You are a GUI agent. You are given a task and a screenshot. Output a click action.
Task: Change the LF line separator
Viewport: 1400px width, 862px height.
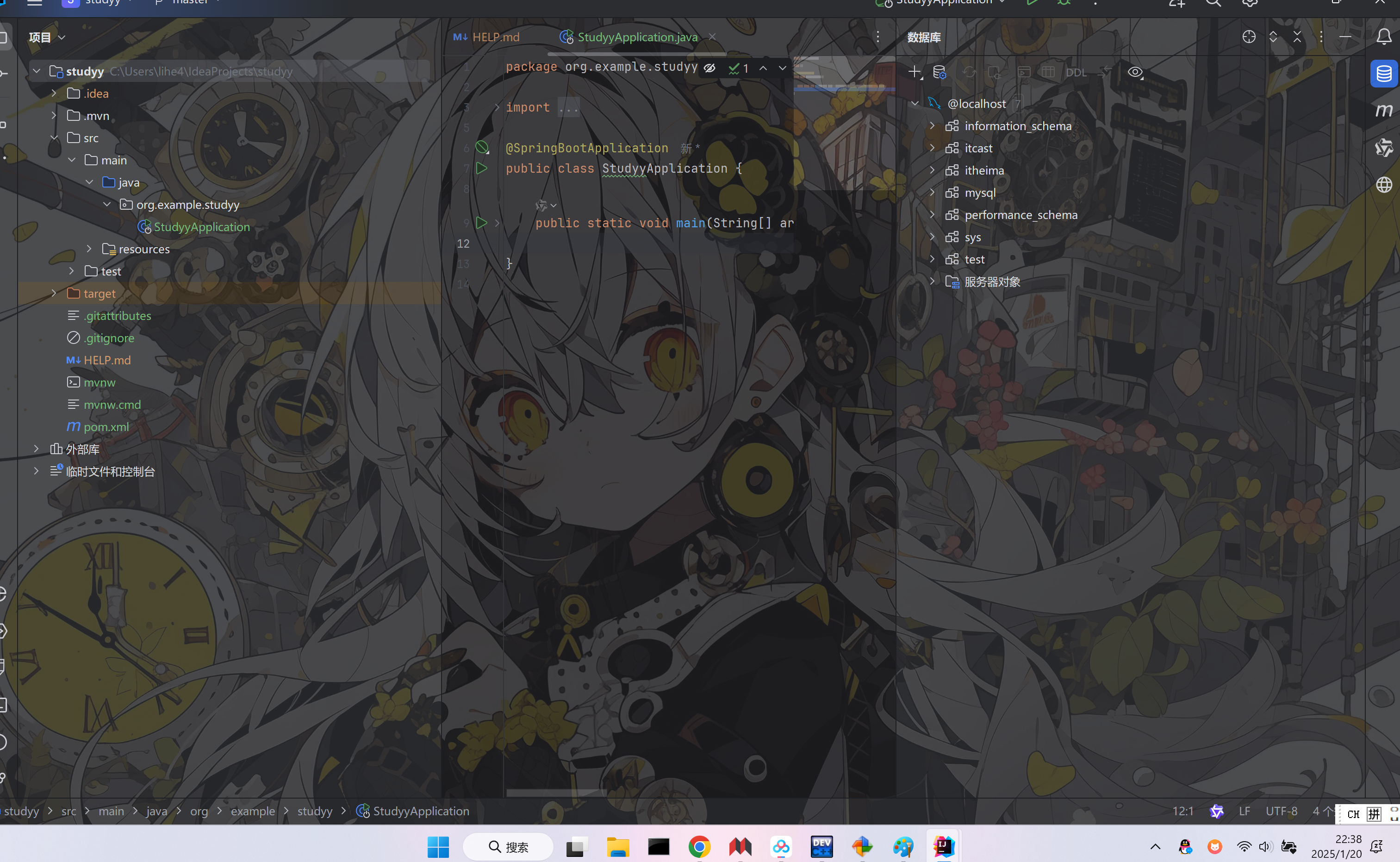[1244, 811]
